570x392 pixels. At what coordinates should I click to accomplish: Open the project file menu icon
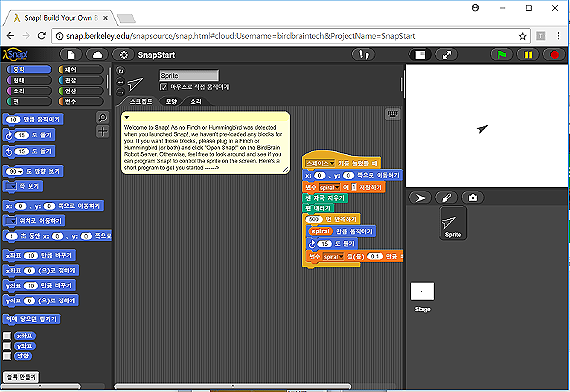click(x=71, y=55)
